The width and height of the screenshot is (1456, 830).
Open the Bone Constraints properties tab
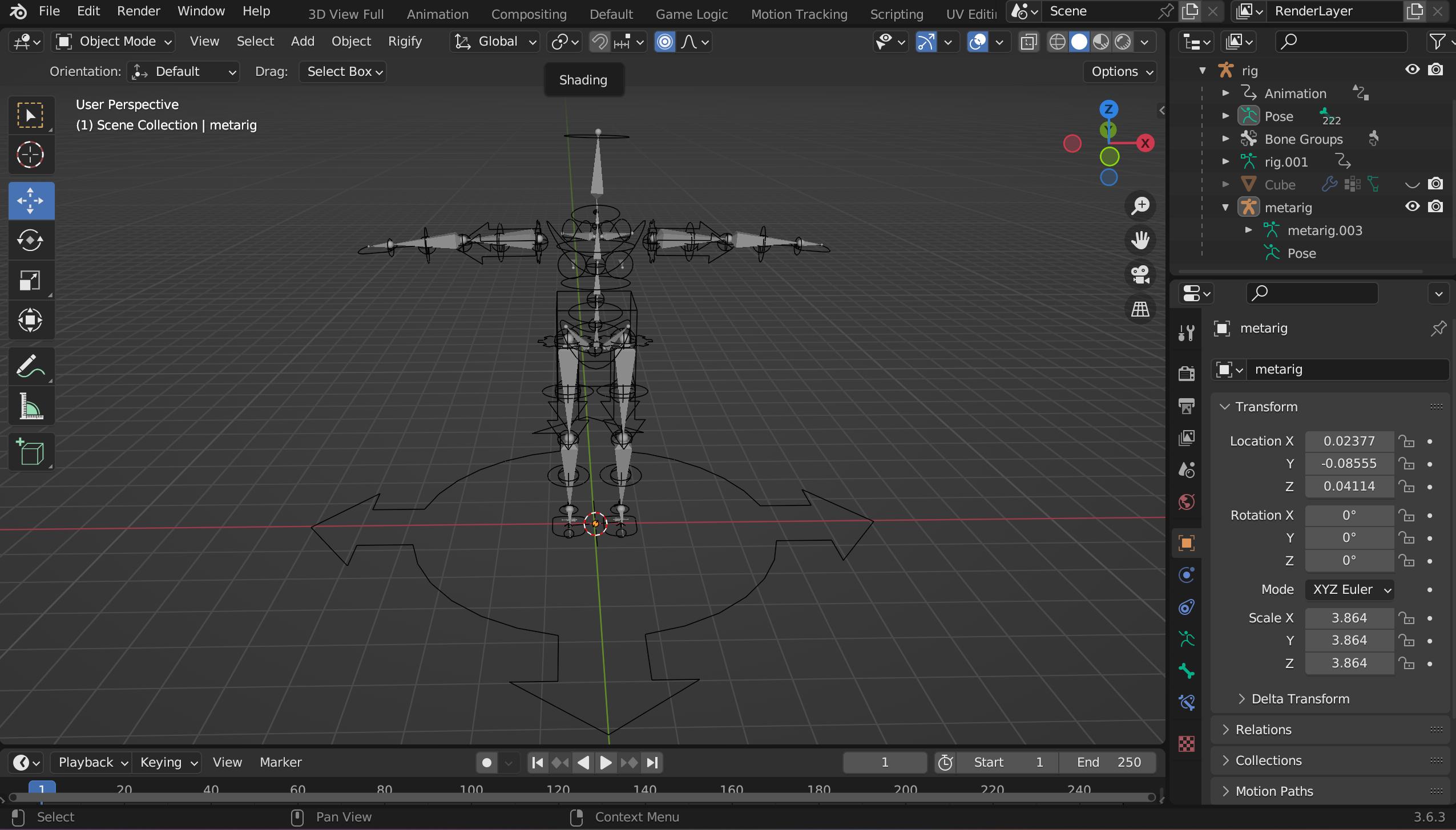coord(1187,703)
